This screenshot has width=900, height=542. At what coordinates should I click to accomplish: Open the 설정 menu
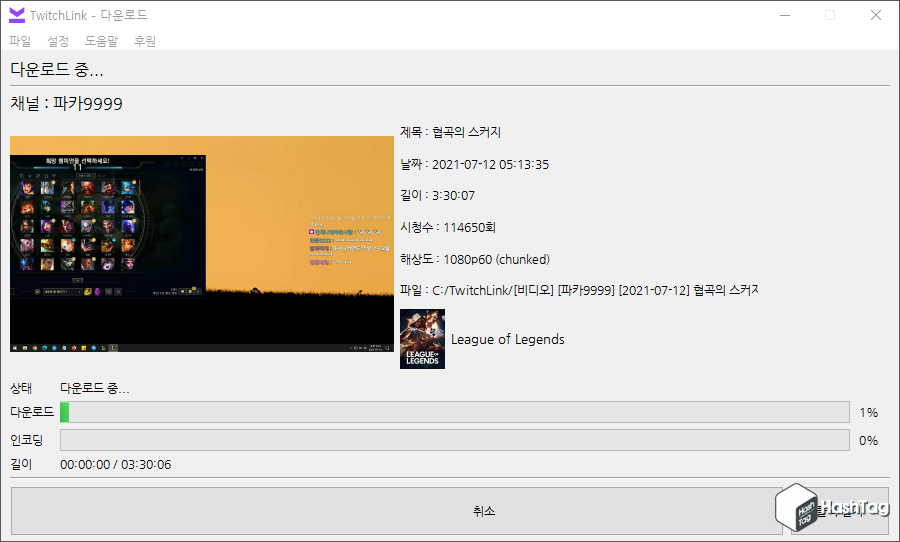[x=58, y=41]
